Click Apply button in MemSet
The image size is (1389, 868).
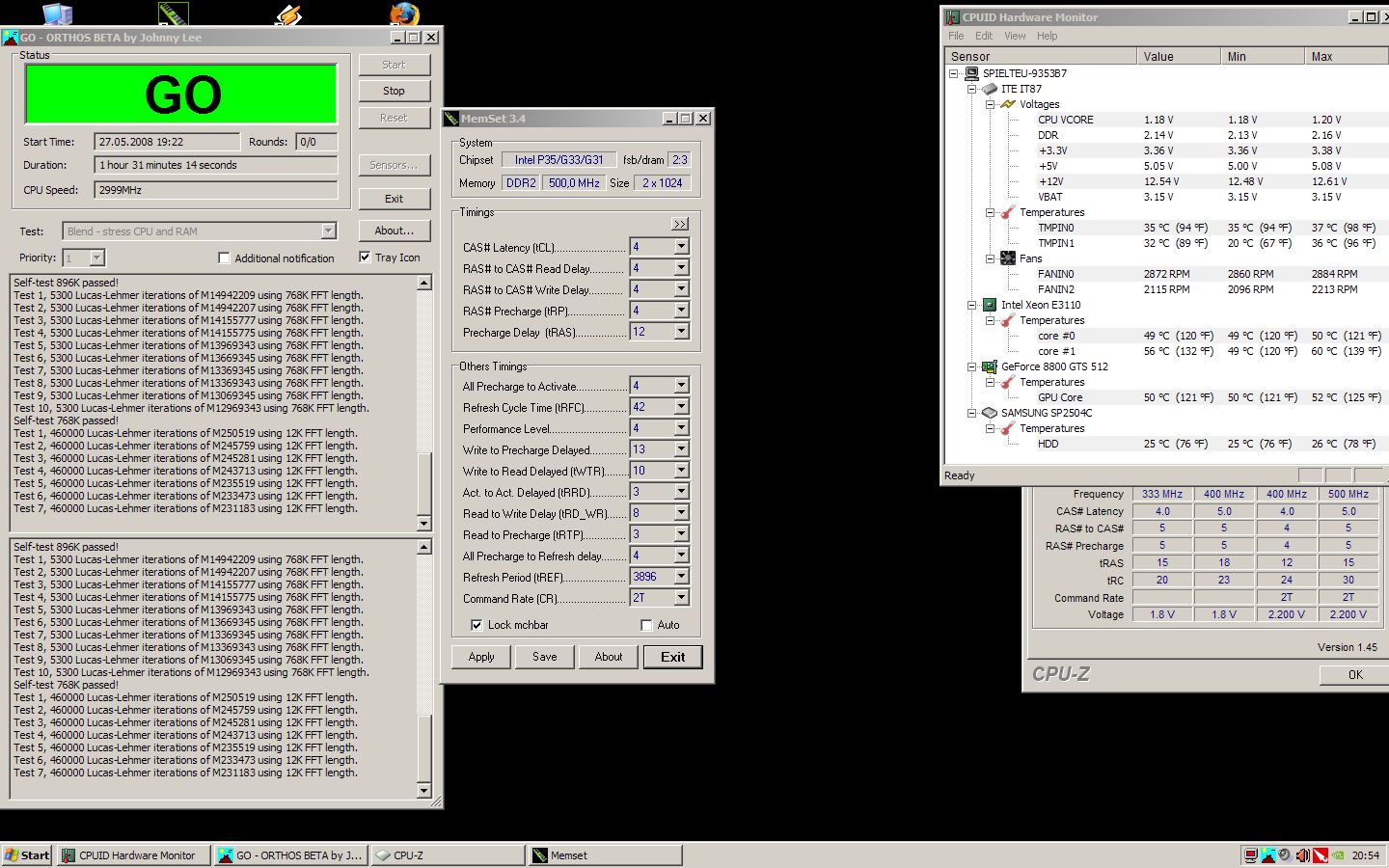coord(481,657)
